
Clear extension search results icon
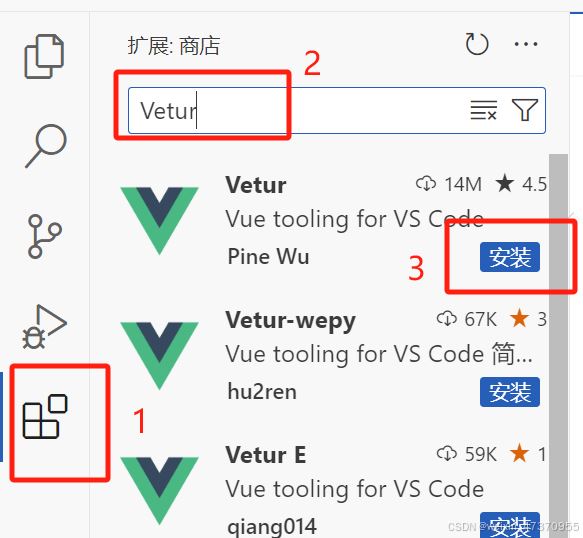click(484, 110)
